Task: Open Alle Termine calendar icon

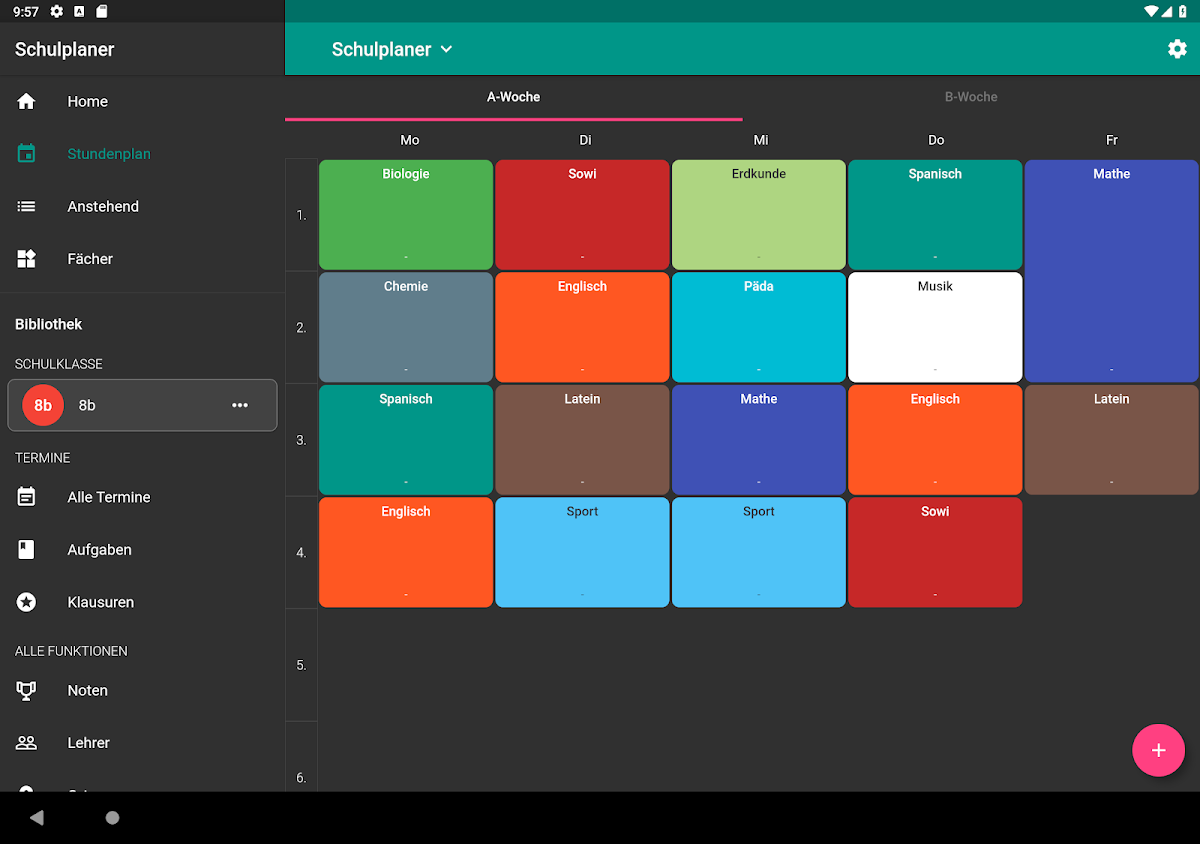Action: (27, 497)
